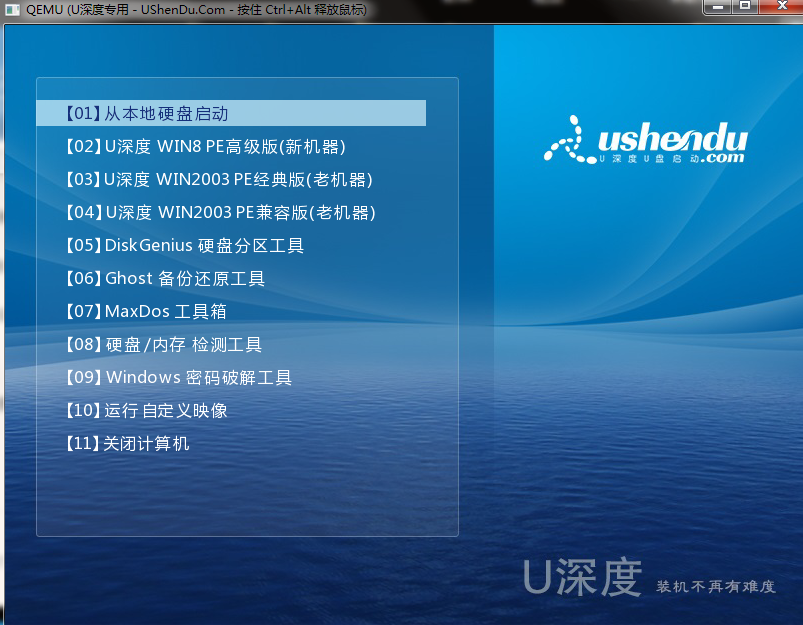This screenshot has height=625, width=803.
Task: Close the QEMU window
Action: click(783, 7)
